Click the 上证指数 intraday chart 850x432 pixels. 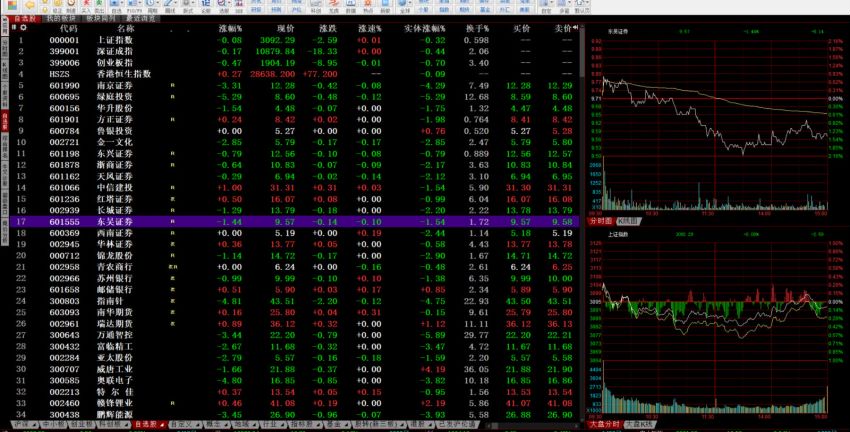click(x=715, y=302)
